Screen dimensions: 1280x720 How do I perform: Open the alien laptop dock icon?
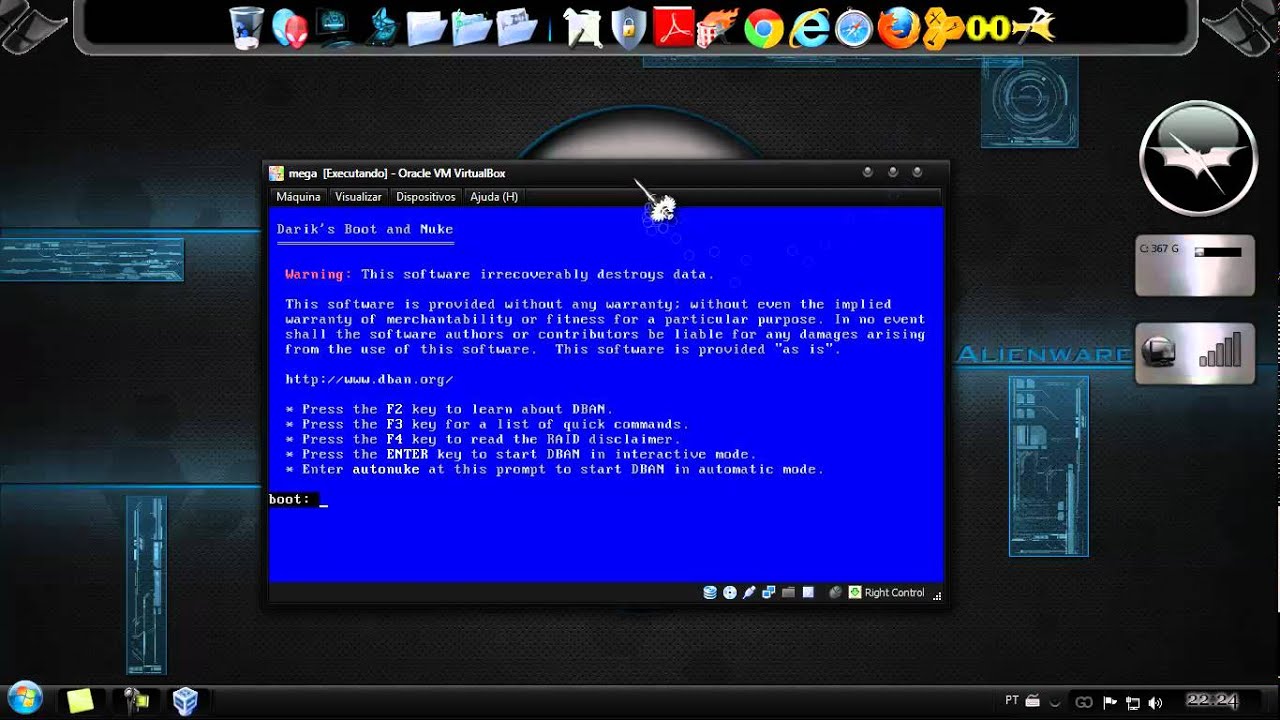[380, 27]
